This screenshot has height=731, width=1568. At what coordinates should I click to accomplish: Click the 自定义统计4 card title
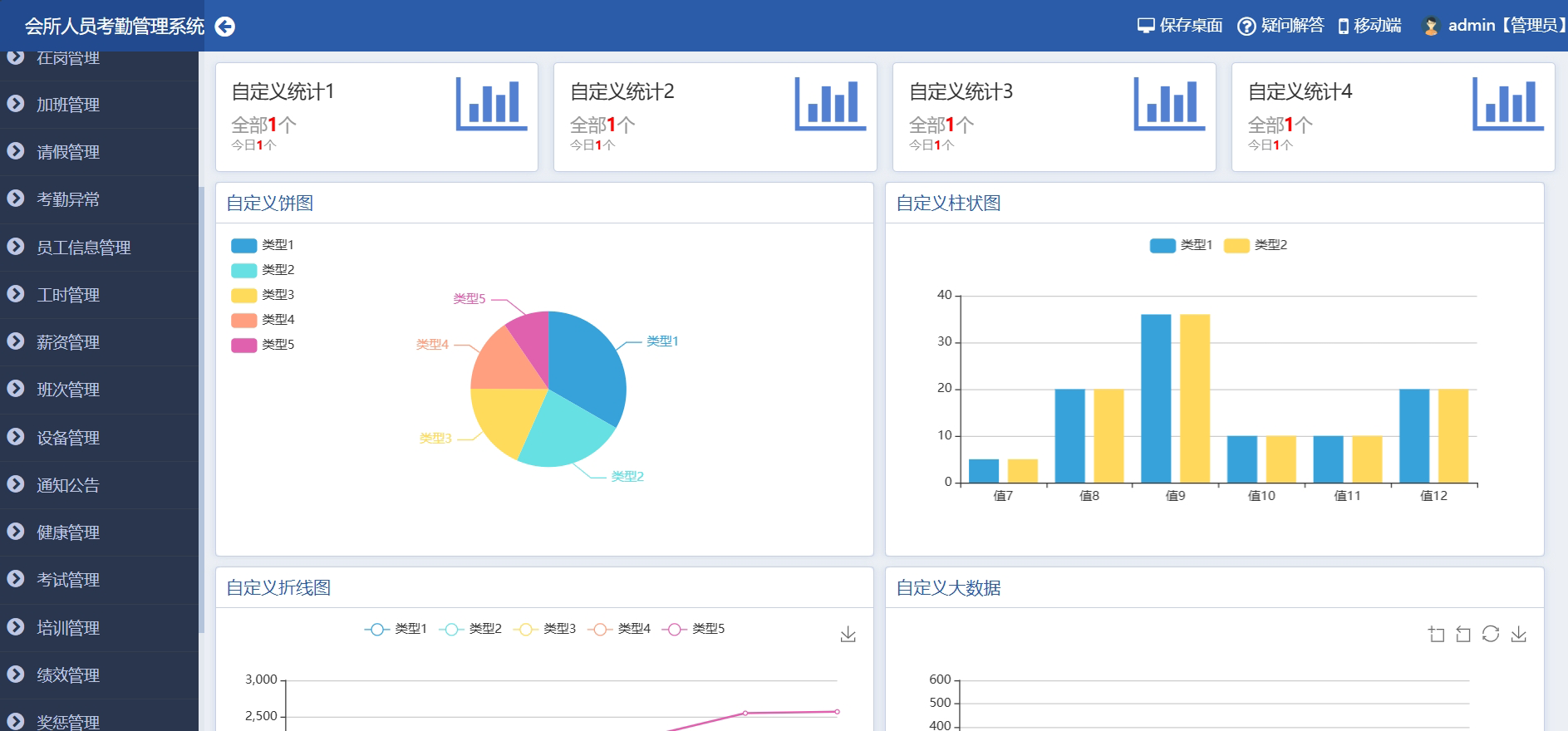coord(1300,91)
